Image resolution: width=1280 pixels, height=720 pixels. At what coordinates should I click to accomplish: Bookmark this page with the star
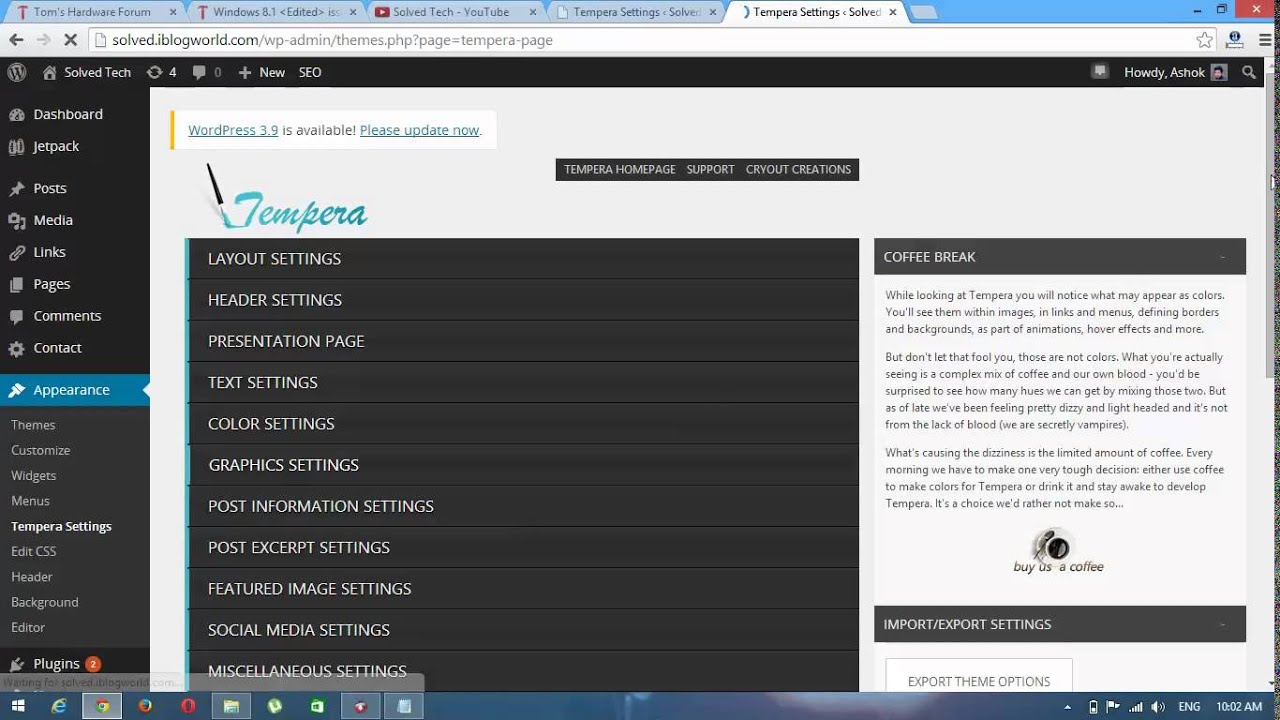1204,40
